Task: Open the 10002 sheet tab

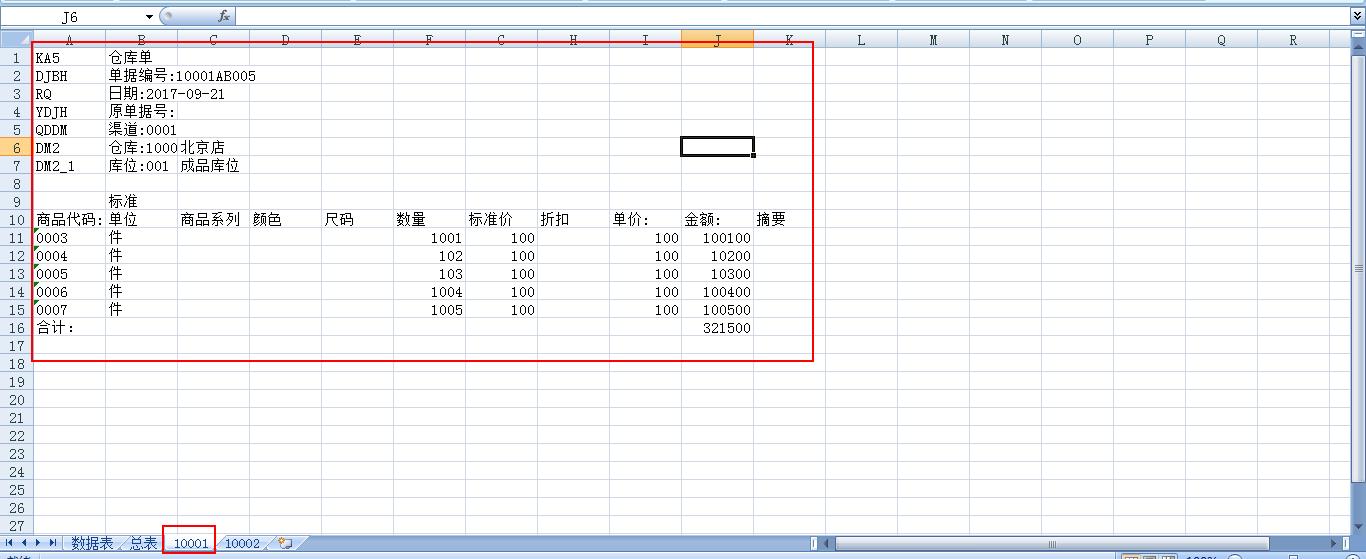Action: click(x=242, y=543)
